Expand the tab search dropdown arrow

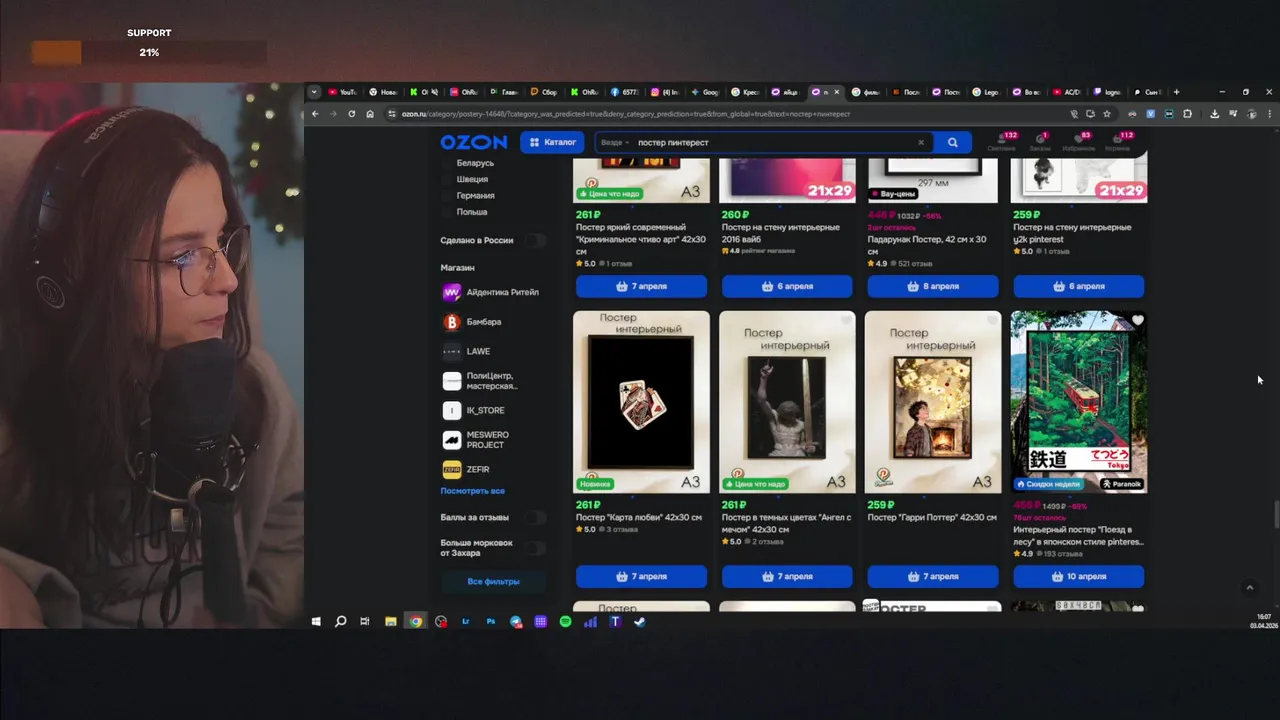tap(314, 92)
